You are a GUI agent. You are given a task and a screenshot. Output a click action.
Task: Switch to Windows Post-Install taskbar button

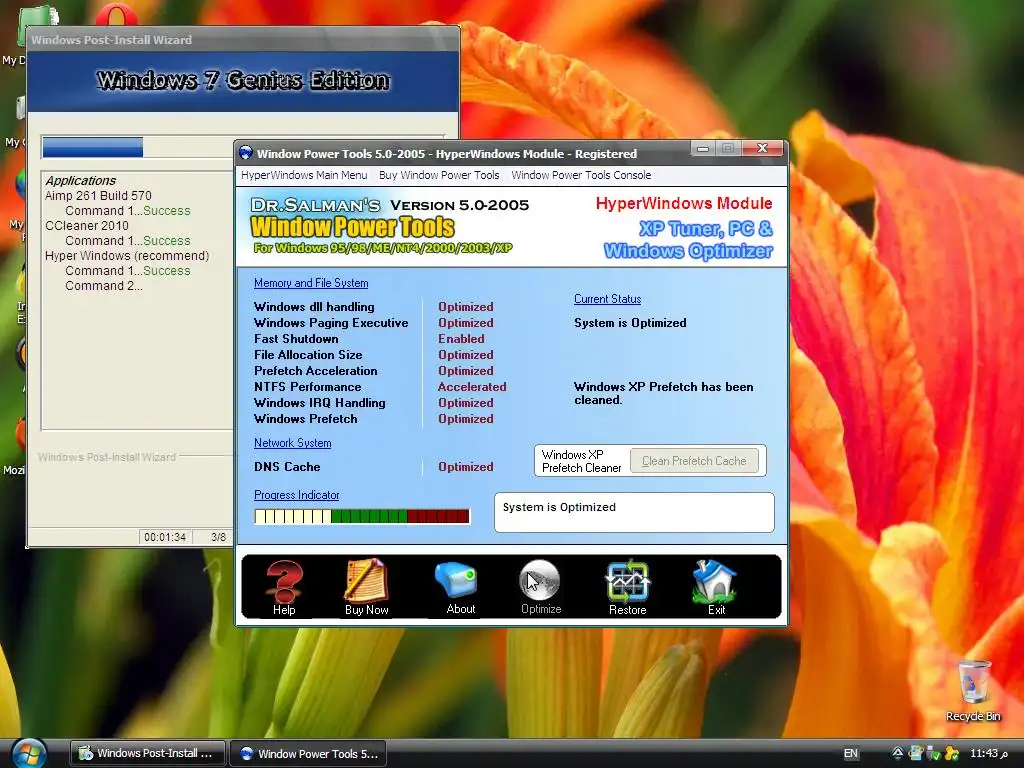click(148, 754)
